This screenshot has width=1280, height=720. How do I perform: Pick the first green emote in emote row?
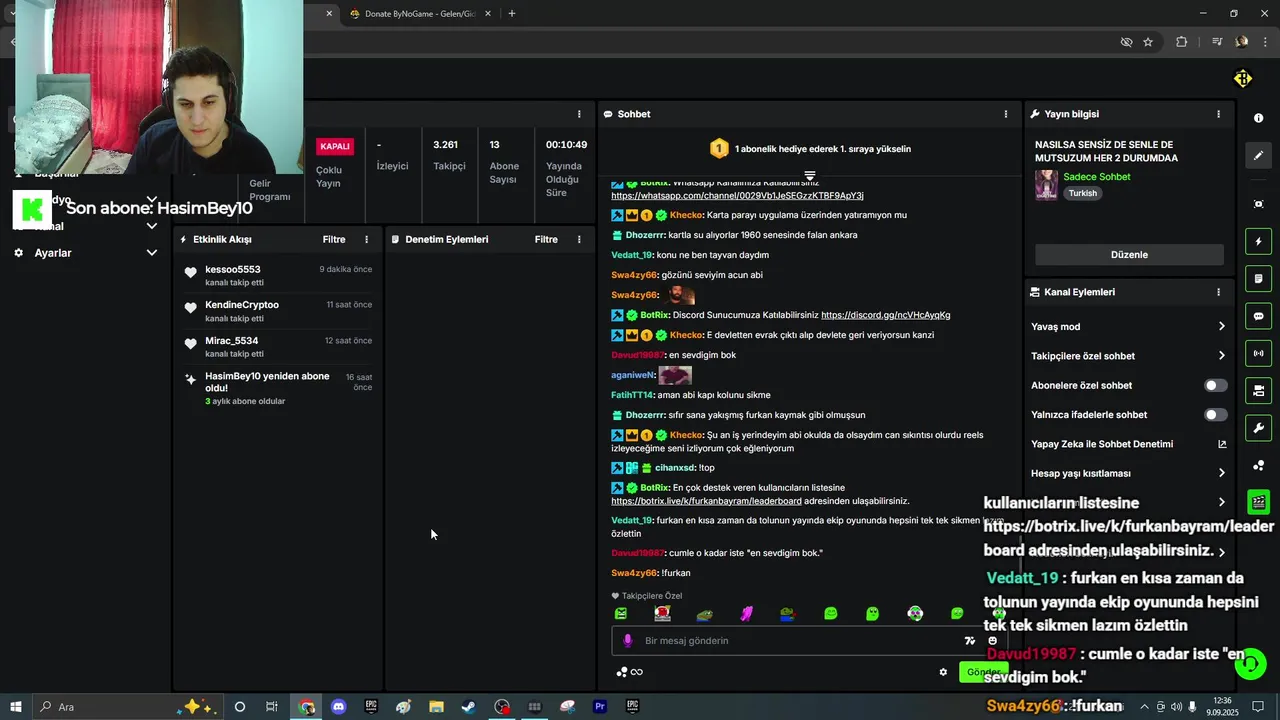point(621,614)
